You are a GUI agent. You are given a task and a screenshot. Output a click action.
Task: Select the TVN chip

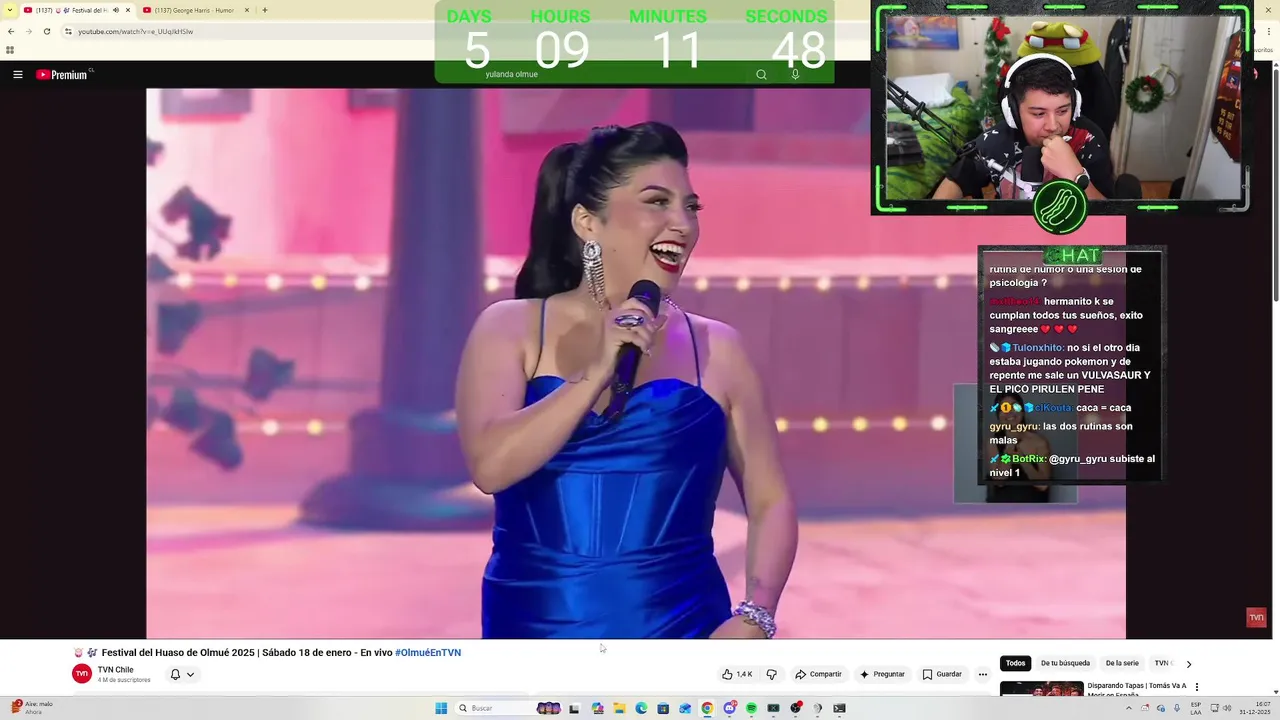(1162, 663)
